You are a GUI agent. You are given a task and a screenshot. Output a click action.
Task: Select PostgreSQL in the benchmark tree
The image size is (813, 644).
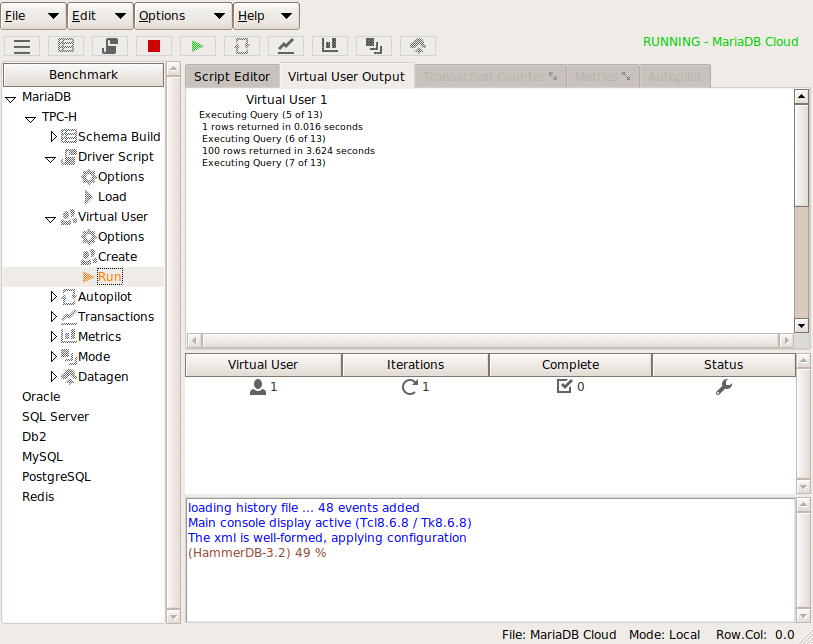tap(57, 477)
